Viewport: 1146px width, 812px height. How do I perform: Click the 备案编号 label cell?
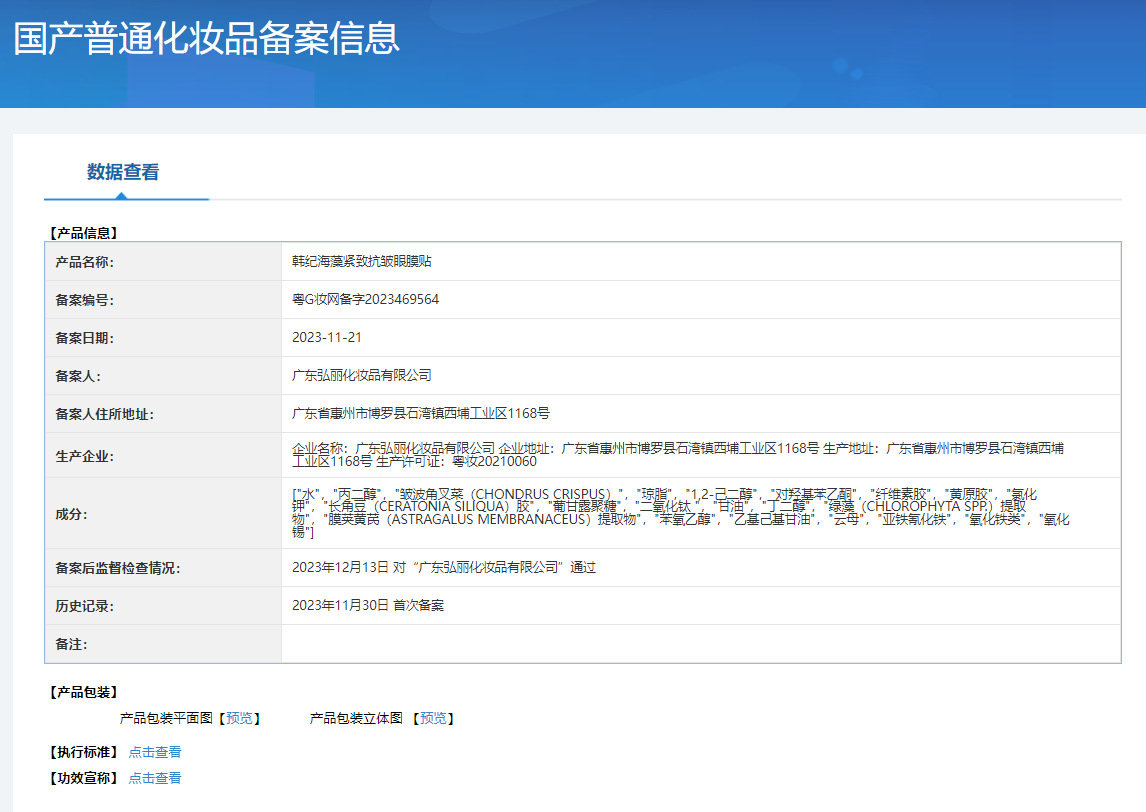163,300
